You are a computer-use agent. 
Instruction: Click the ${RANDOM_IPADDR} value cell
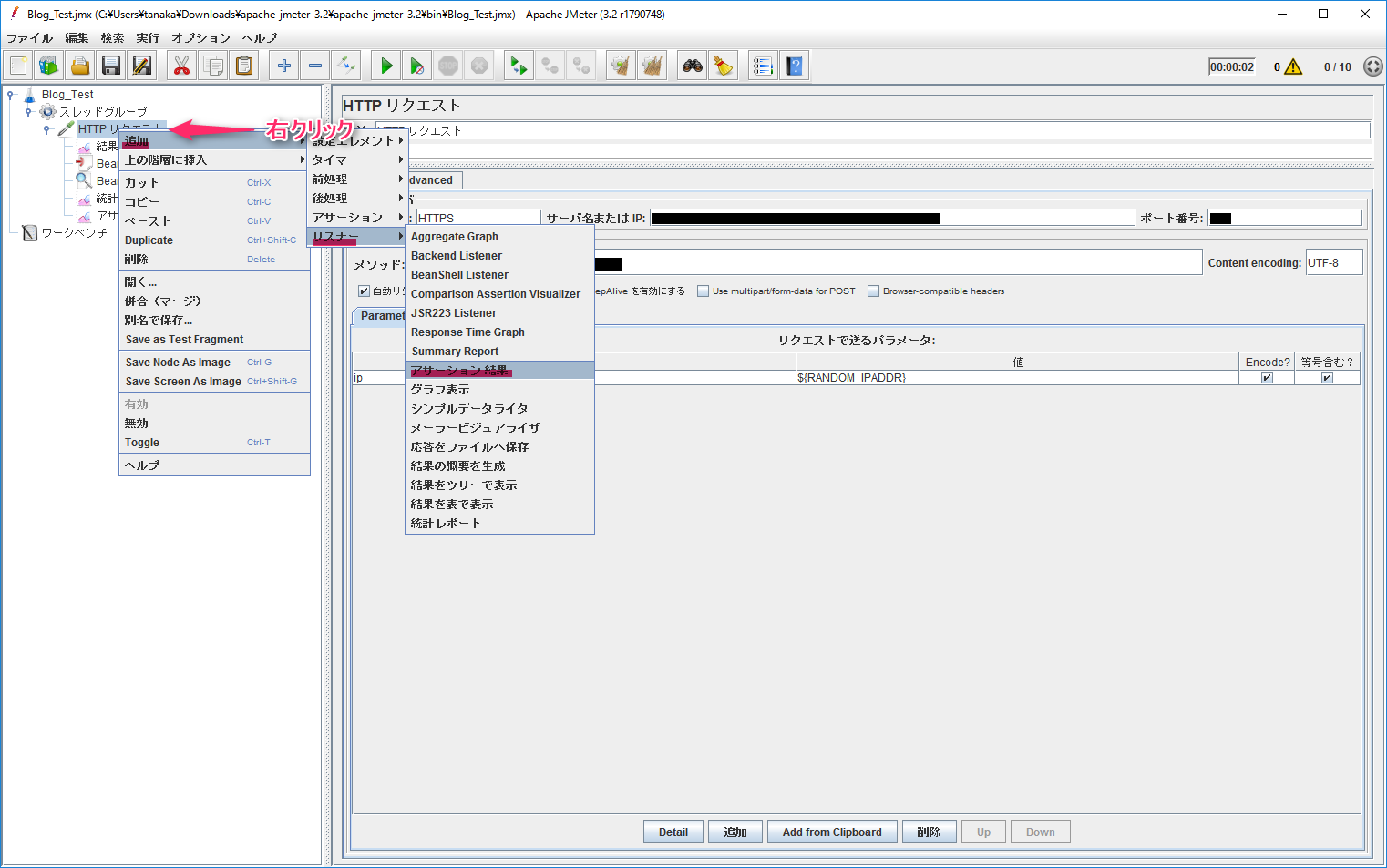(x=1017, y=378)
